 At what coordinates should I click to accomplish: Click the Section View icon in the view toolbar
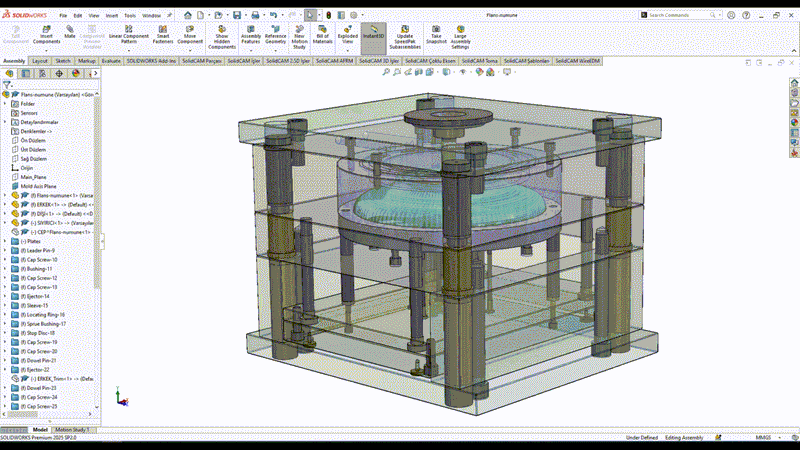[x=418, y=72]
